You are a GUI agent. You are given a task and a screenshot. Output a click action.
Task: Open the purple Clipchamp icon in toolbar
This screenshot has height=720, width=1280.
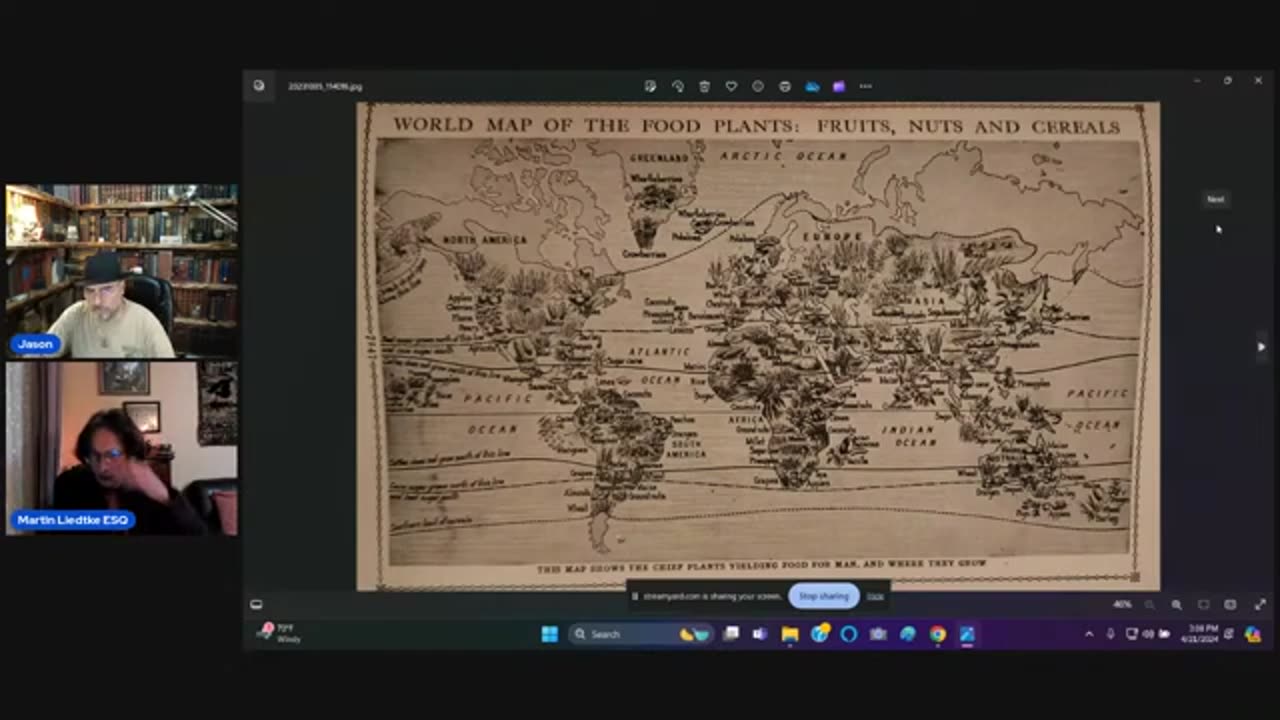[839, 86]
